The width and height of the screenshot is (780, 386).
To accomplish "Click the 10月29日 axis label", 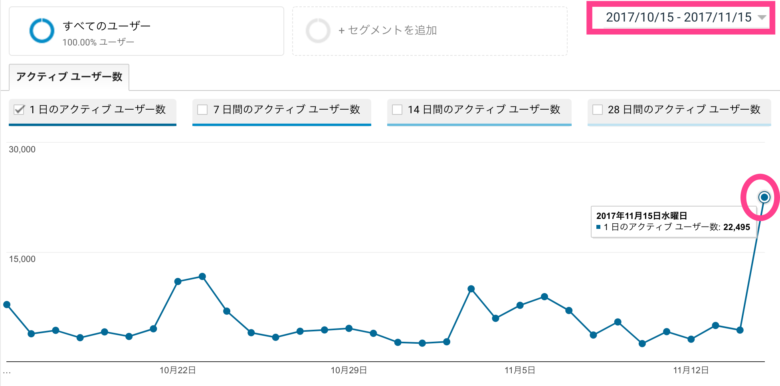I will 349,370.
